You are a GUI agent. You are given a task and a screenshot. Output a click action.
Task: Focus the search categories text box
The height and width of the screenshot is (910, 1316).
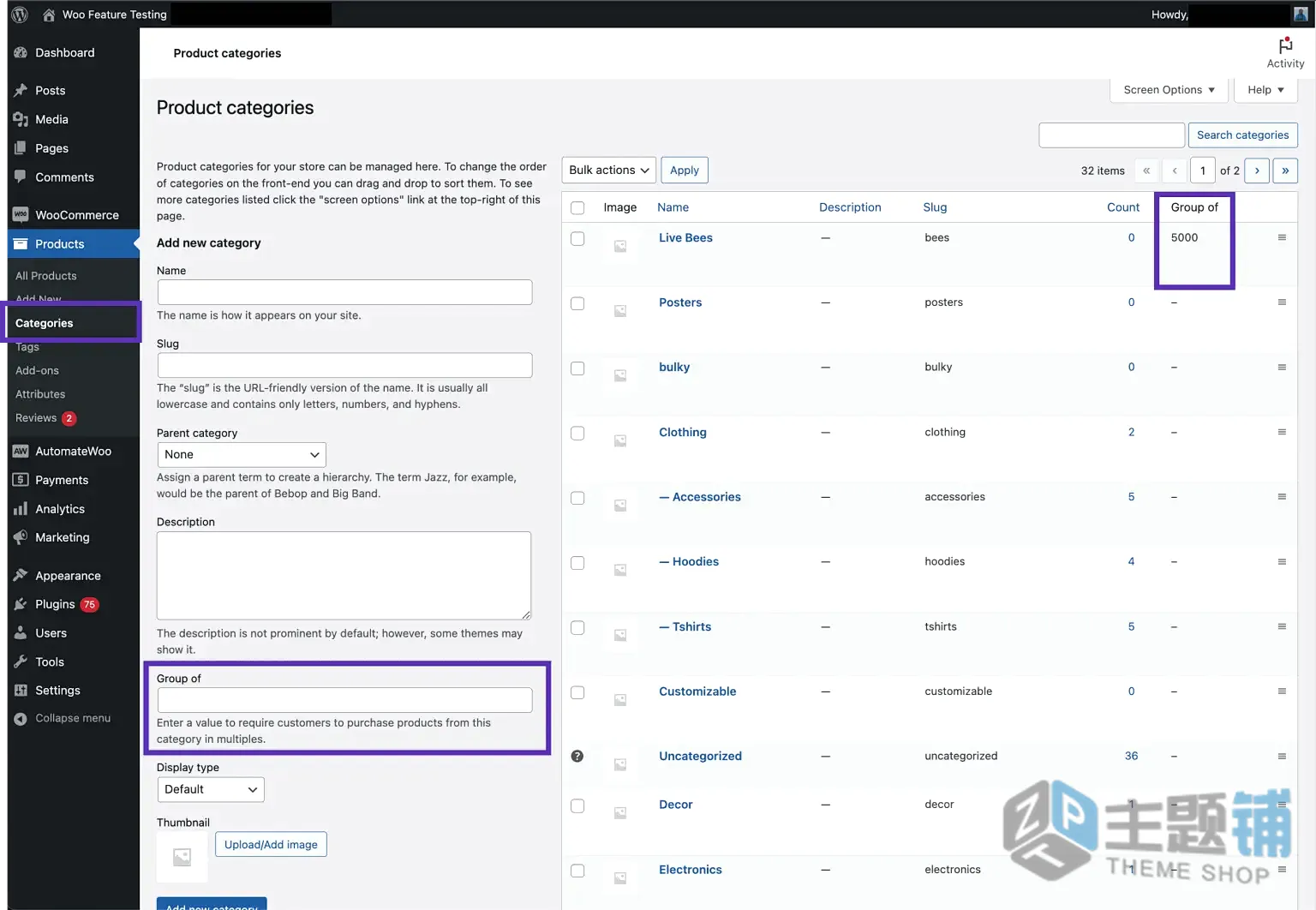point(1111,135)
